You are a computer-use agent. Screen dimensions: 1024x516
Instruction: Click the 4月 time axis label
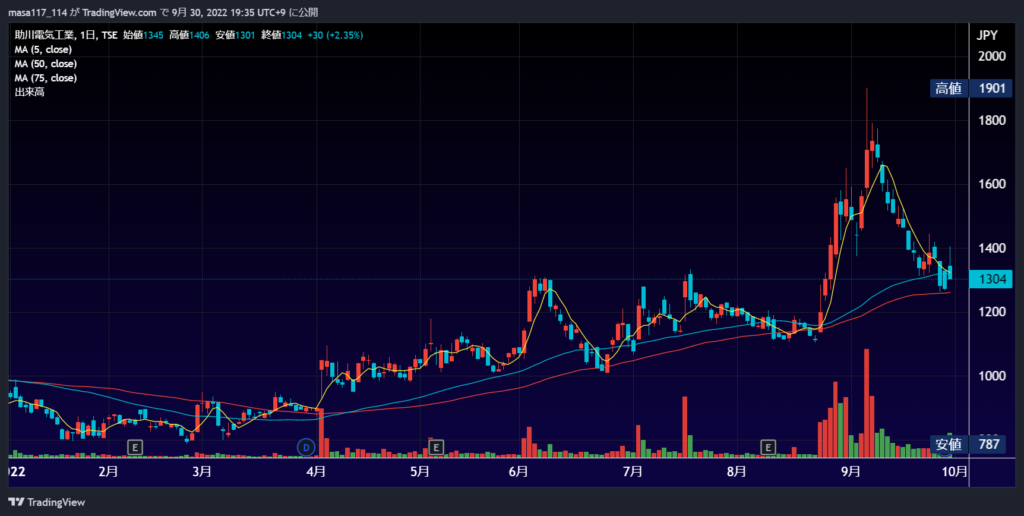316,471
